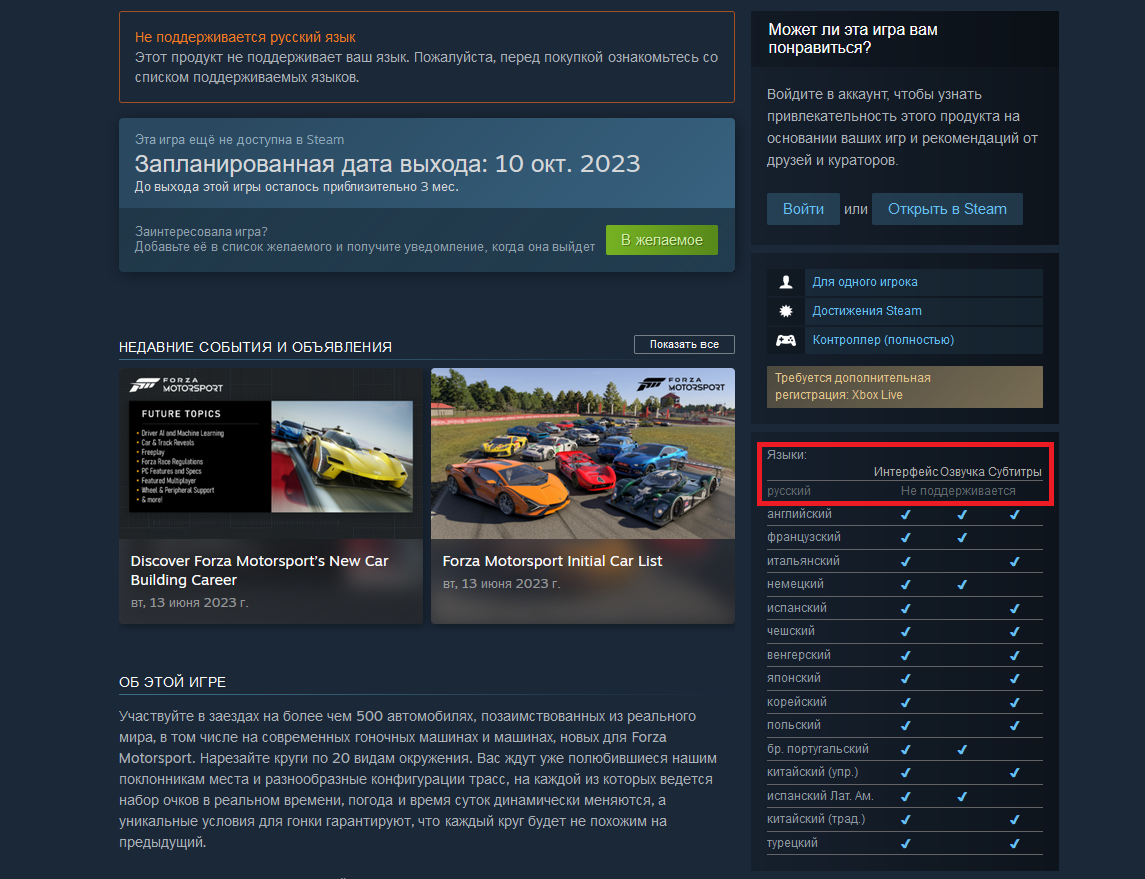Image resolution: width=1145 pixels, height=879 pixels.
Task: Click the Steam achievements star icon
Action: [x=786, y=311]
